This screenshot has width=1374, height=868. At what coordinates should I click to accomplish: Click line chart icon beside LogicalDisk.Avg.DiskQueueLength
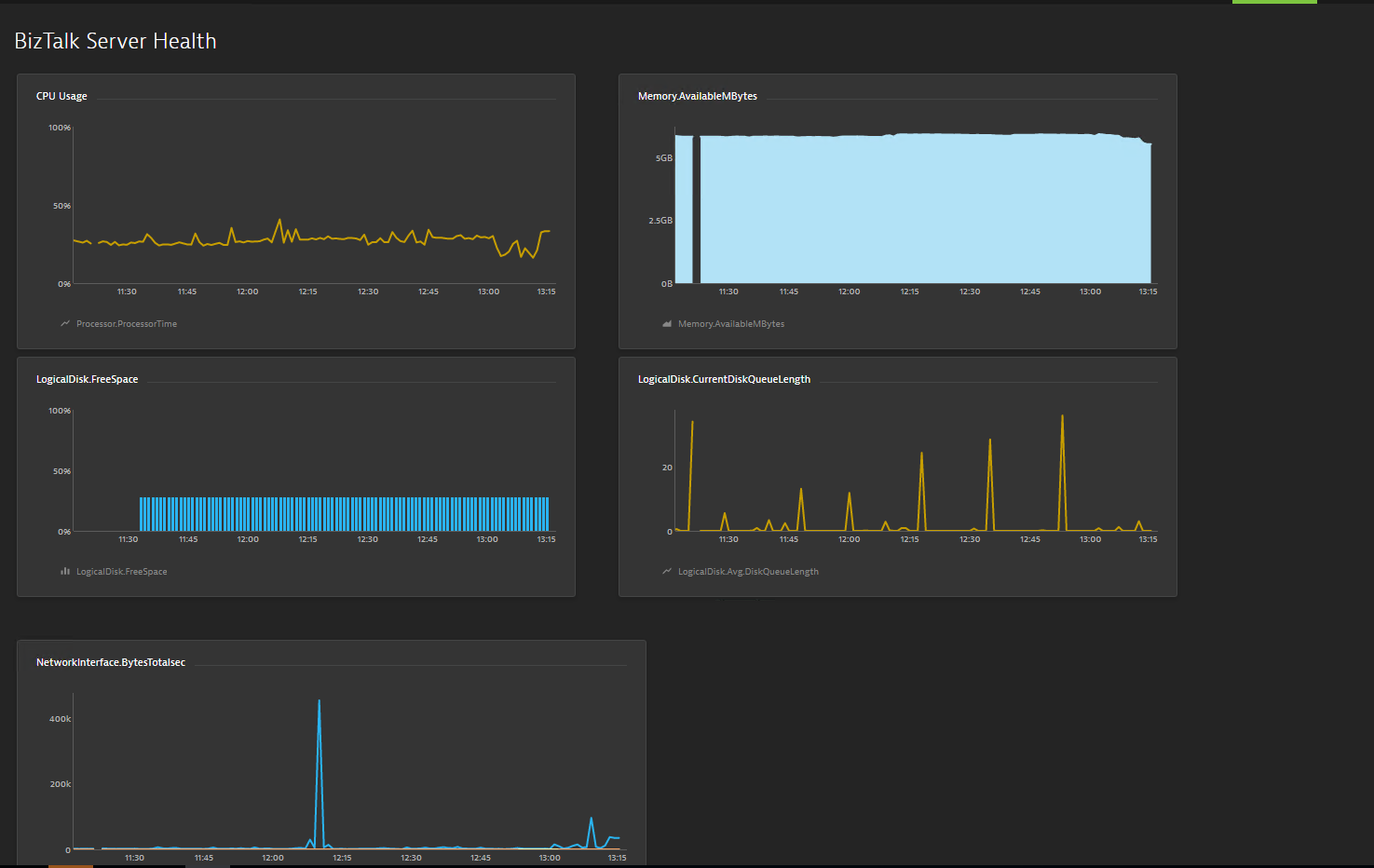click(x=667, y=571)
